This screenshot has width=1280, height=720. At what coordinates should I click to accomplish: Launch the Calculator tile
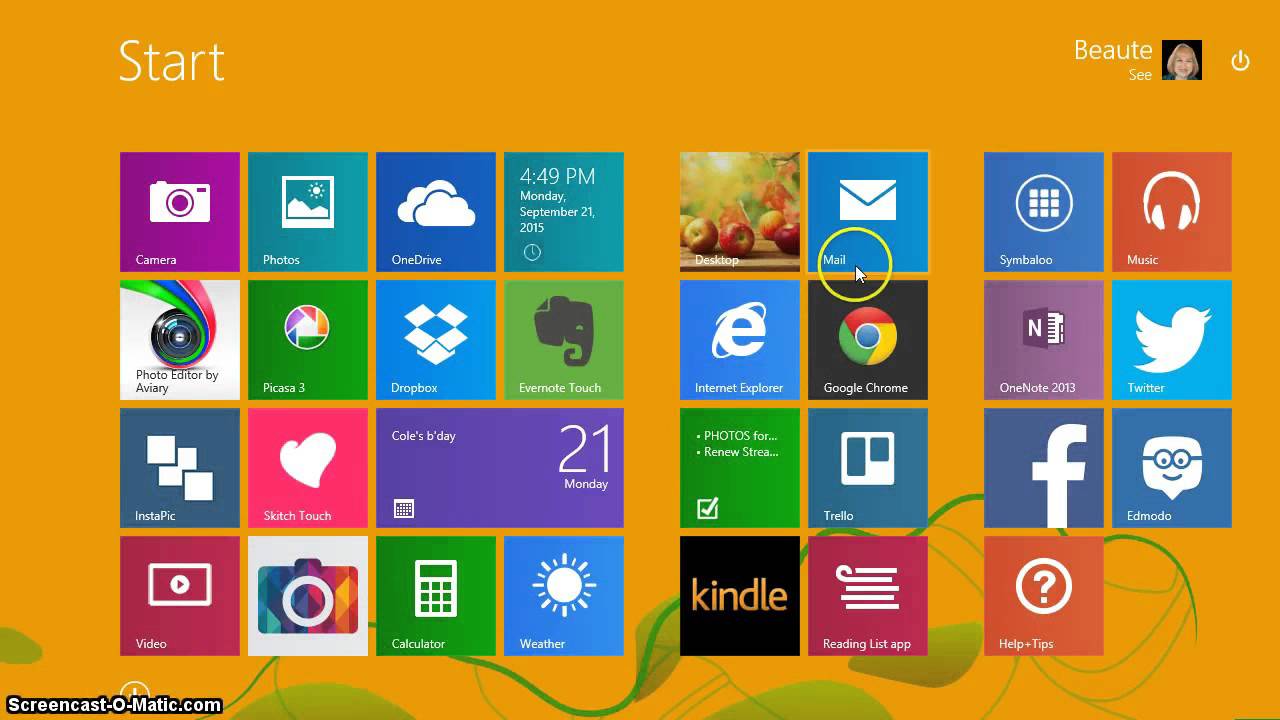pos(436,596)
